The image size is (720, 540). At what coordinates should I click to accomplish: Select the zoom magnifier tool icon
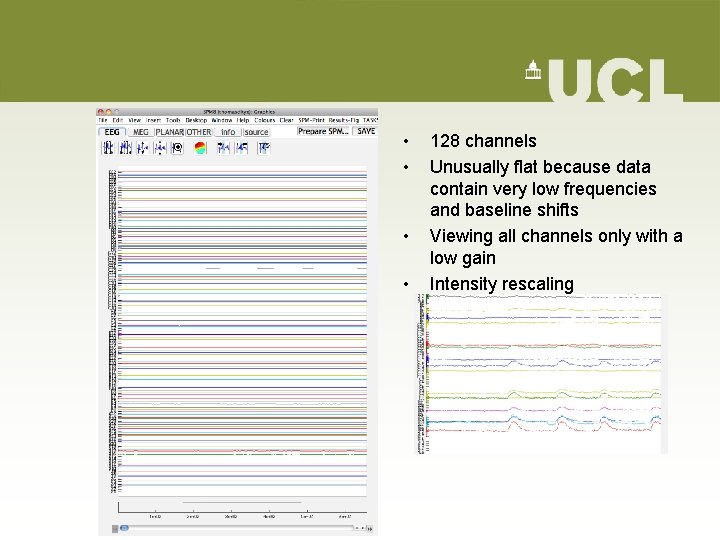click(x=177, y=148)
